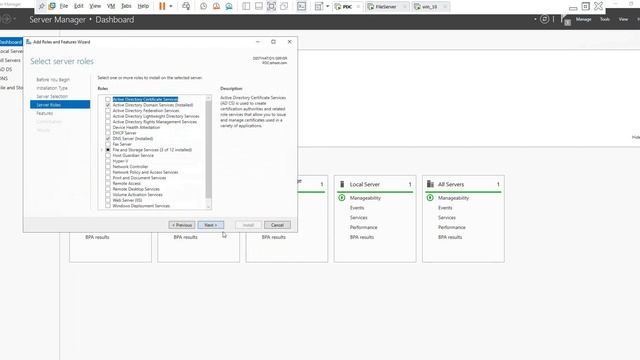Open the Manage menu in Server Manager
640x360 pixels.
[583, 19]
